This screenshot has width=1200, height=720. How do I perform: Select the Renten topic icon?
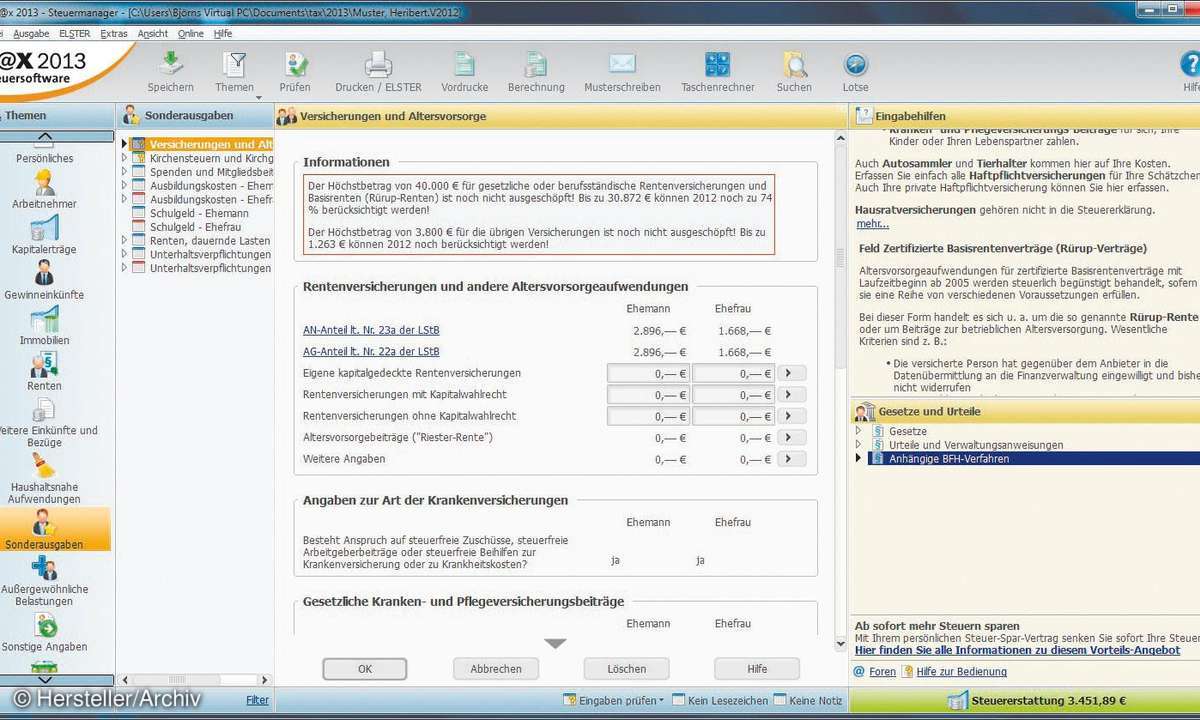45,364
